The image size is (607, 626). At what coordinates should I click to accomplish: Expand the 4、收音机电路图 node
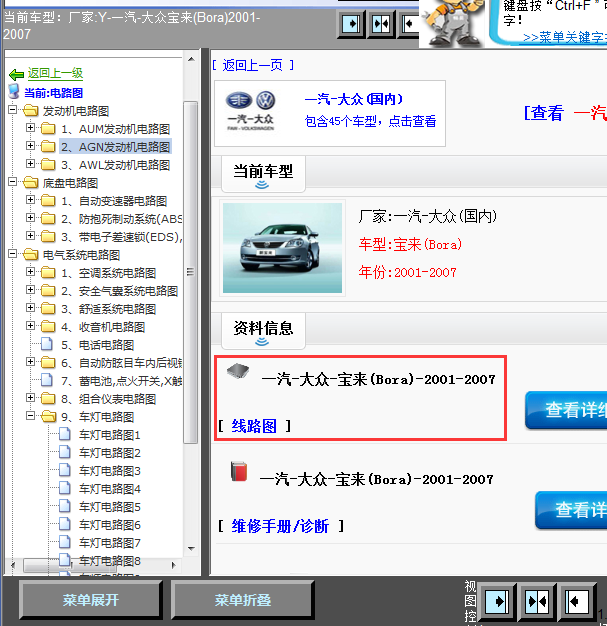click(x=30, y=325)
